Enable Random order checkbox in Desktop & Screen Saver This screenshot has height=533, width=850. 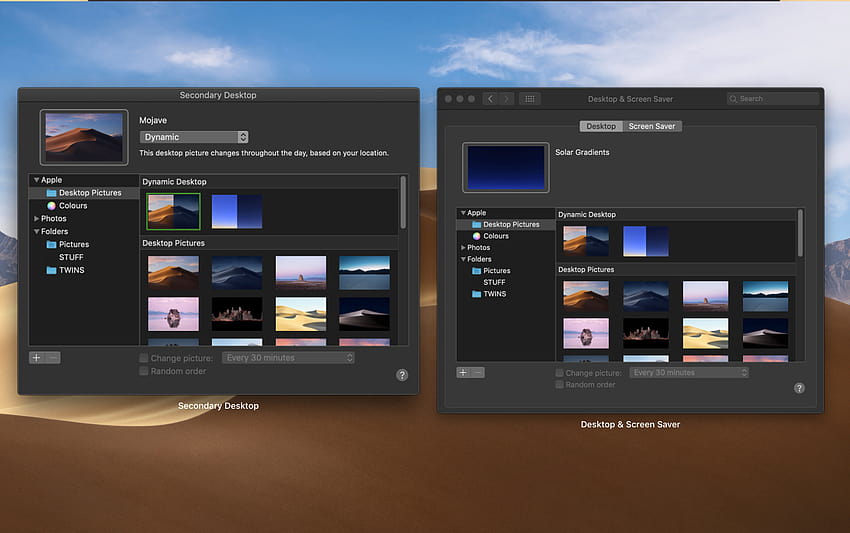[x=559, y=384]
